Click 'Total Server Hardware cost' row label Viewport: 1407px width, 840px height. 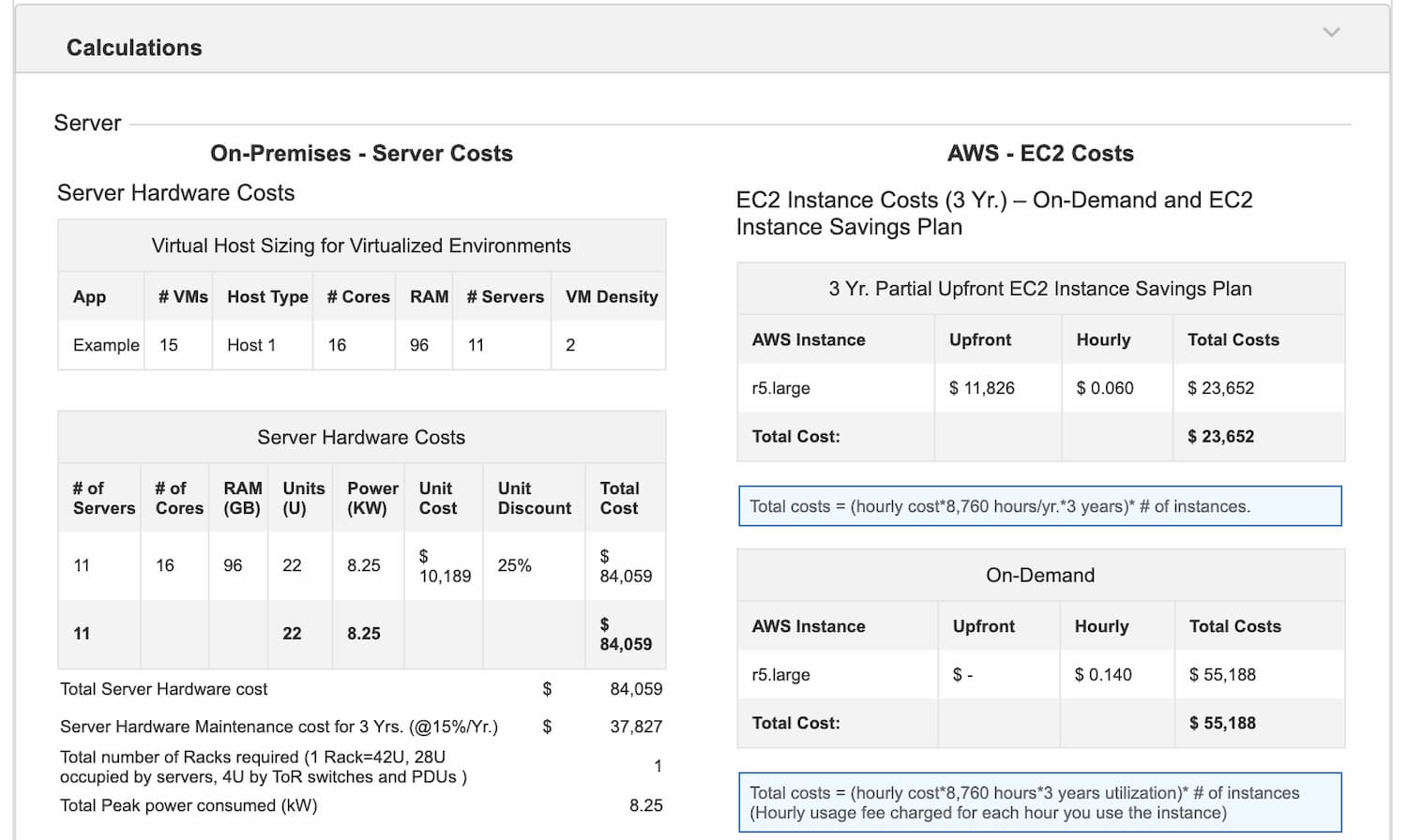click(x=163, y=689)
